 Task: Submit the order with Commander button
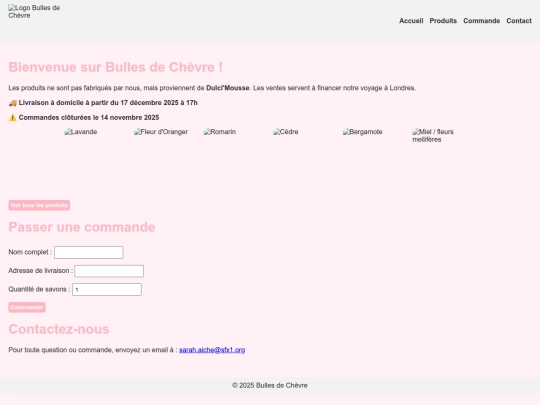(x=27, y=307)
